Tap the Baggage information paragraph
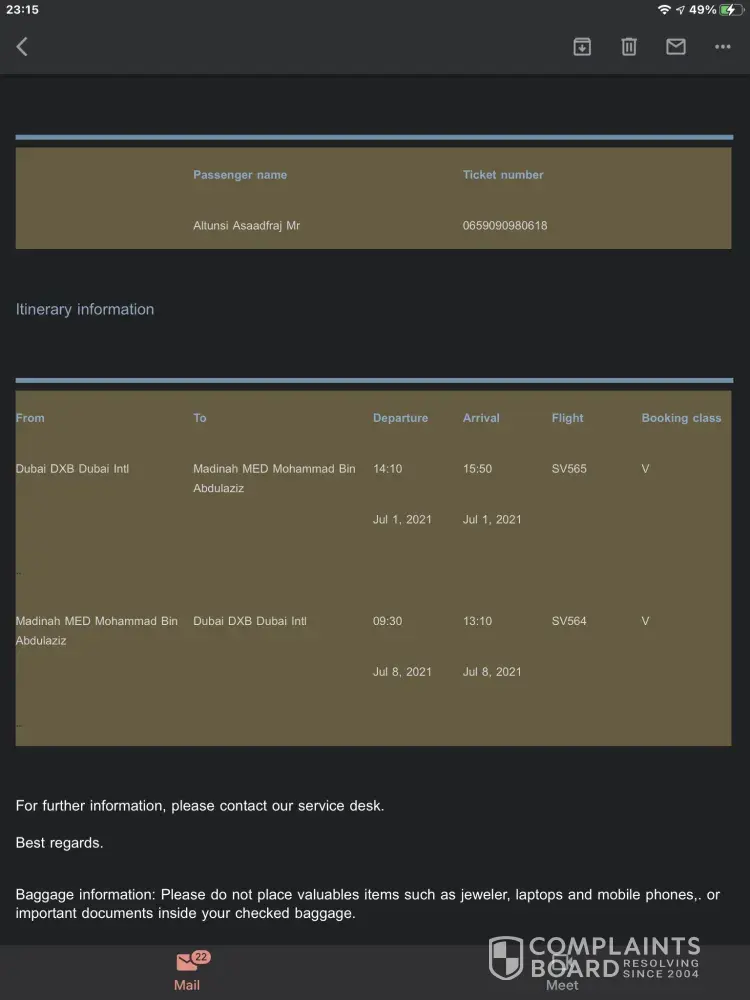Viewport: 750px width, 1000px height. pos(367,904)
